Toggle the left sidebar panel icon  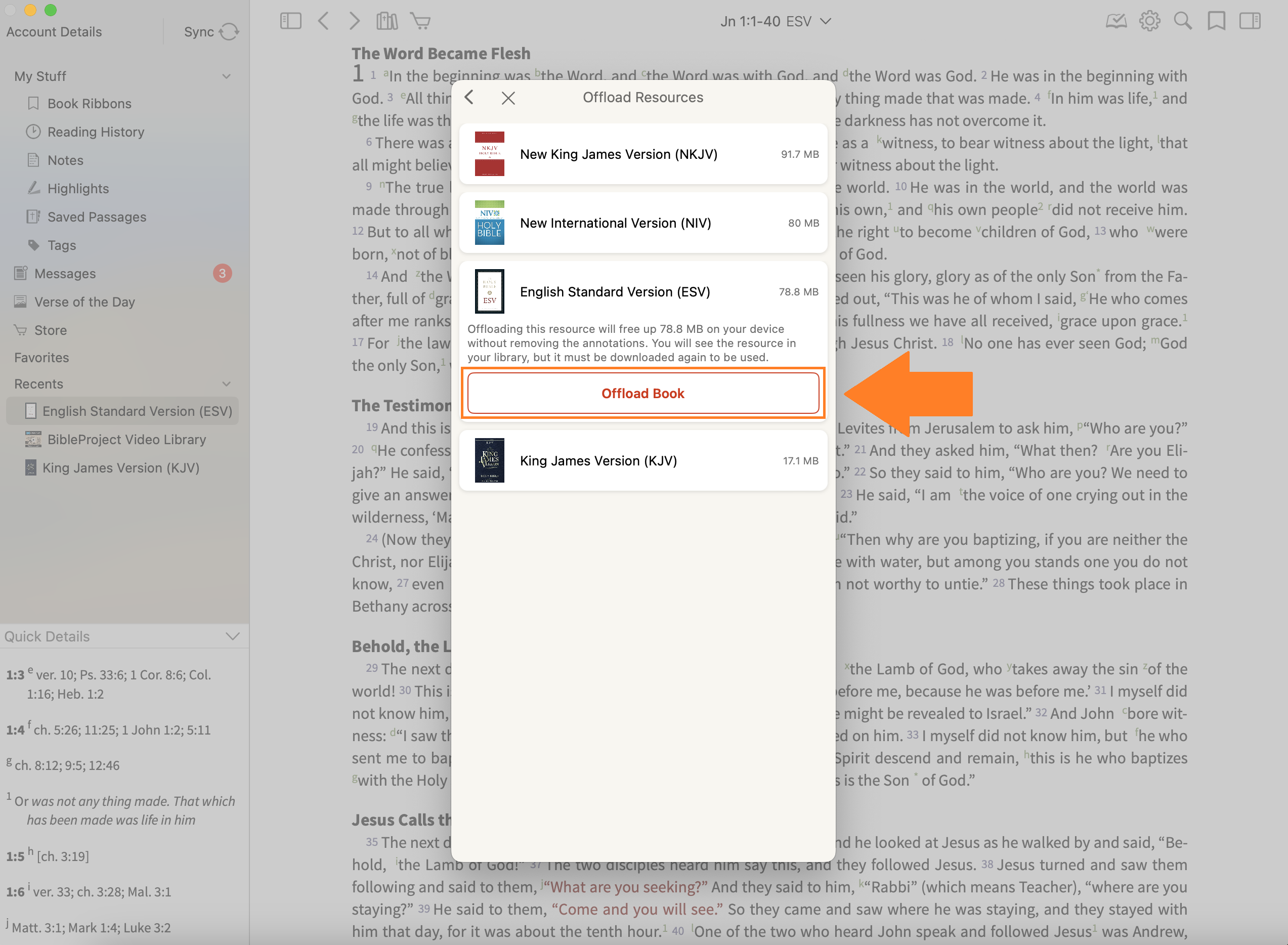[x=290, y=21]
